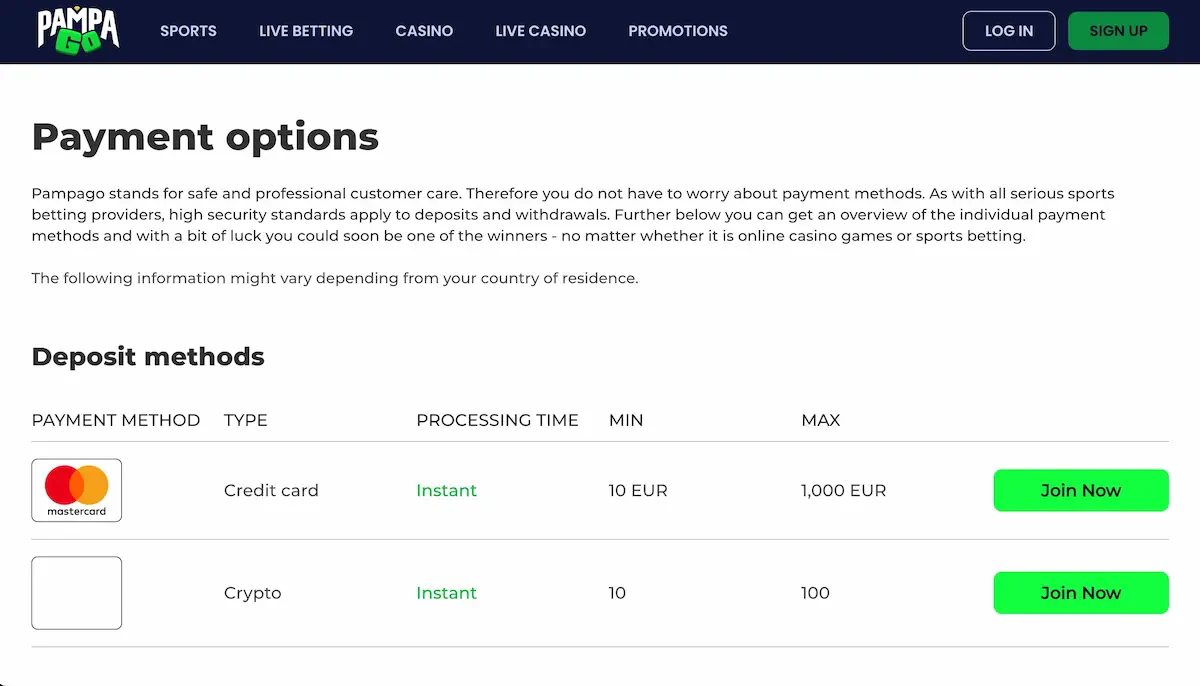Click the Deposit methods heading
Image resolution: width=1200 pixels, height=686 pixels.
point(148,357)
